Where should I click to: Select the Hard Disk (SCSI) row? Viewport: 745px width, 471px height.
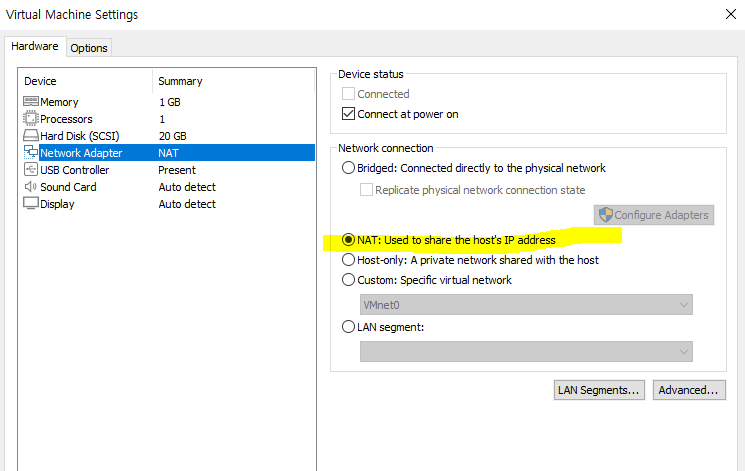(x=168, y=136)
